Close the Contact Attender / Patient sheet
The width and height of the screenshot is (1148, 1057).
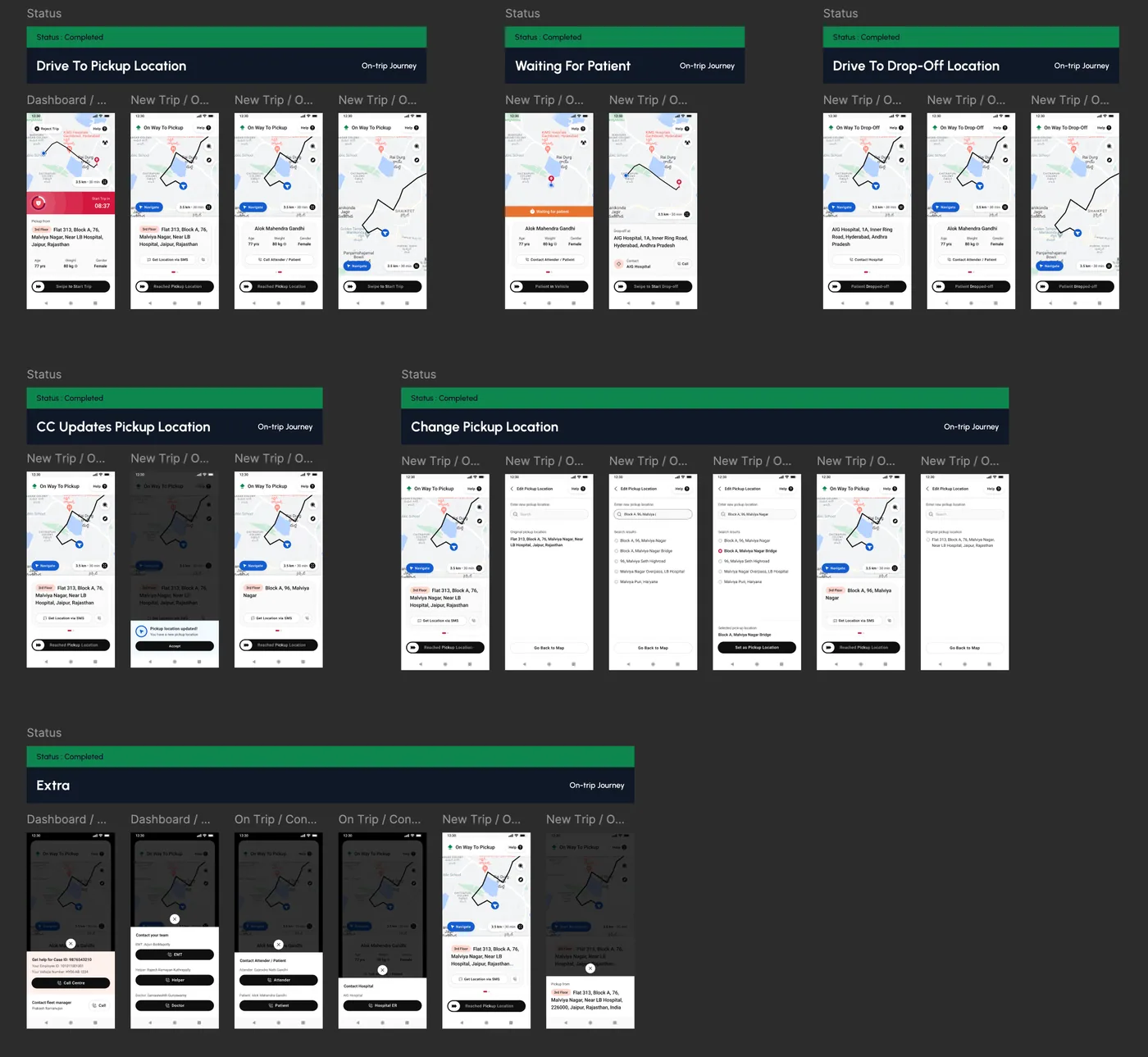(x=279, y=945)
